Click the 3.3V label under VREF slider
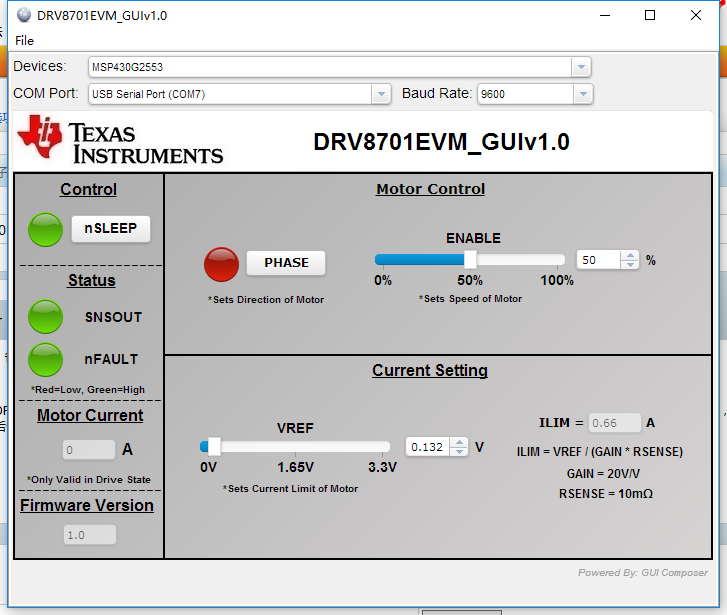 tap(383, 467)
